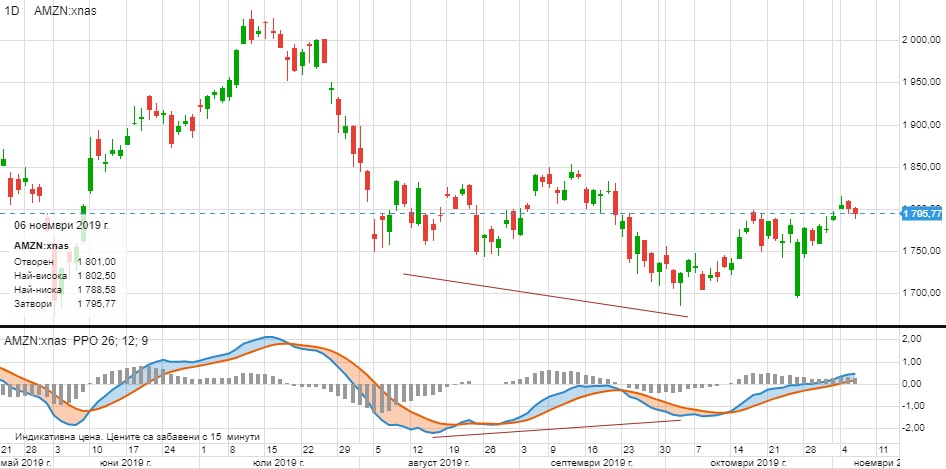The width and height of the screenshot is (946, 469).
Task: Select the PPO 26; 12; 9 indicator label
Action: pyautogui.click(x=110, y=341)
